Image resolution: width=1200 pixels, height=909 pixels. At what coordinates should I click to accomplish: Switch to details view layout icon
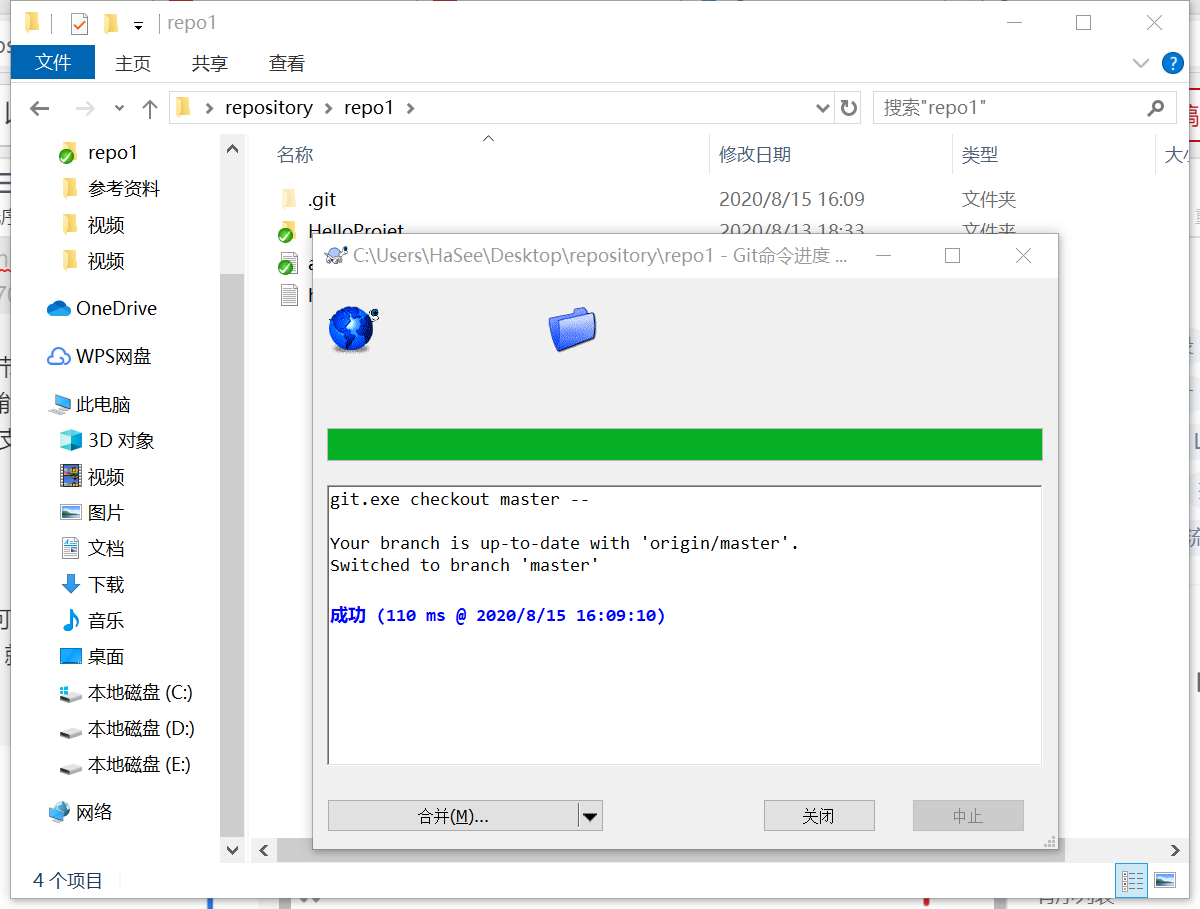[x=1132, y=880]
